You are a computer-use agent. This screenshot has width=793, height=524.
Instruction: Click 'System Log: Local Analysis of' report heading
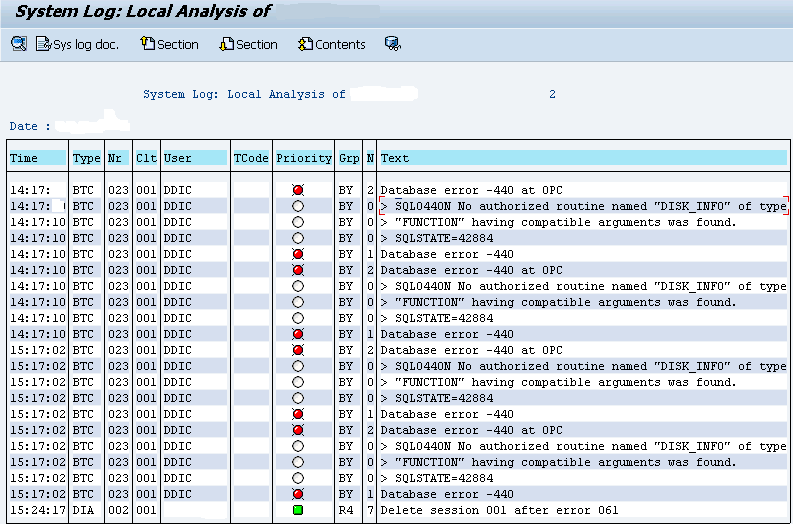(x=244, y=94)
